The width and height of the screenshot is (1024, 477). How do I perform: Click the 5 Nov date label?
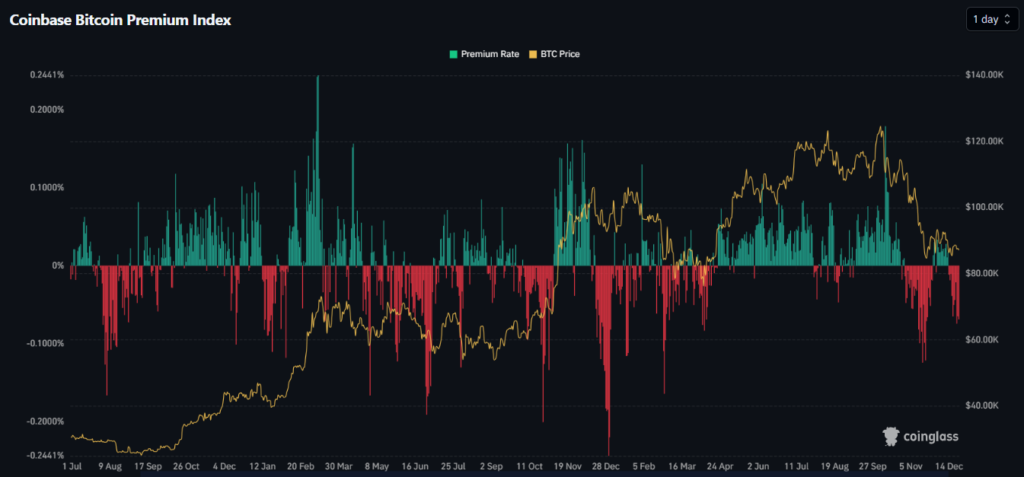click(x=910, y=467)
